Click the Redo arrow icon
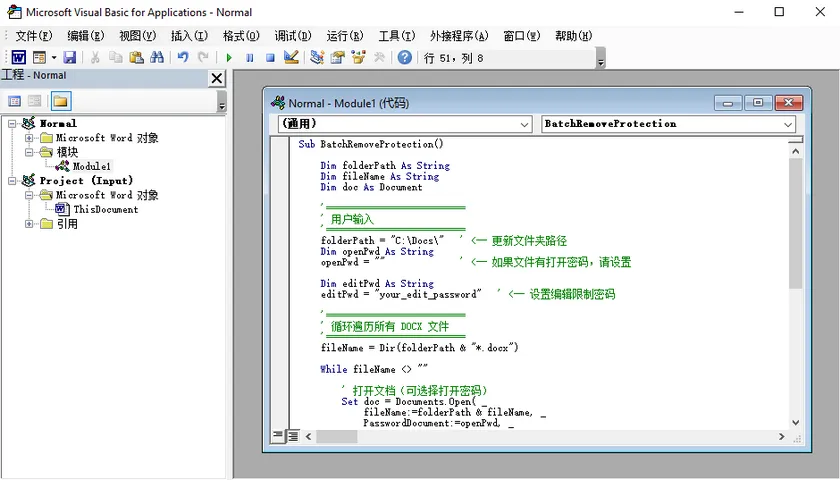 tap(203, 57)
